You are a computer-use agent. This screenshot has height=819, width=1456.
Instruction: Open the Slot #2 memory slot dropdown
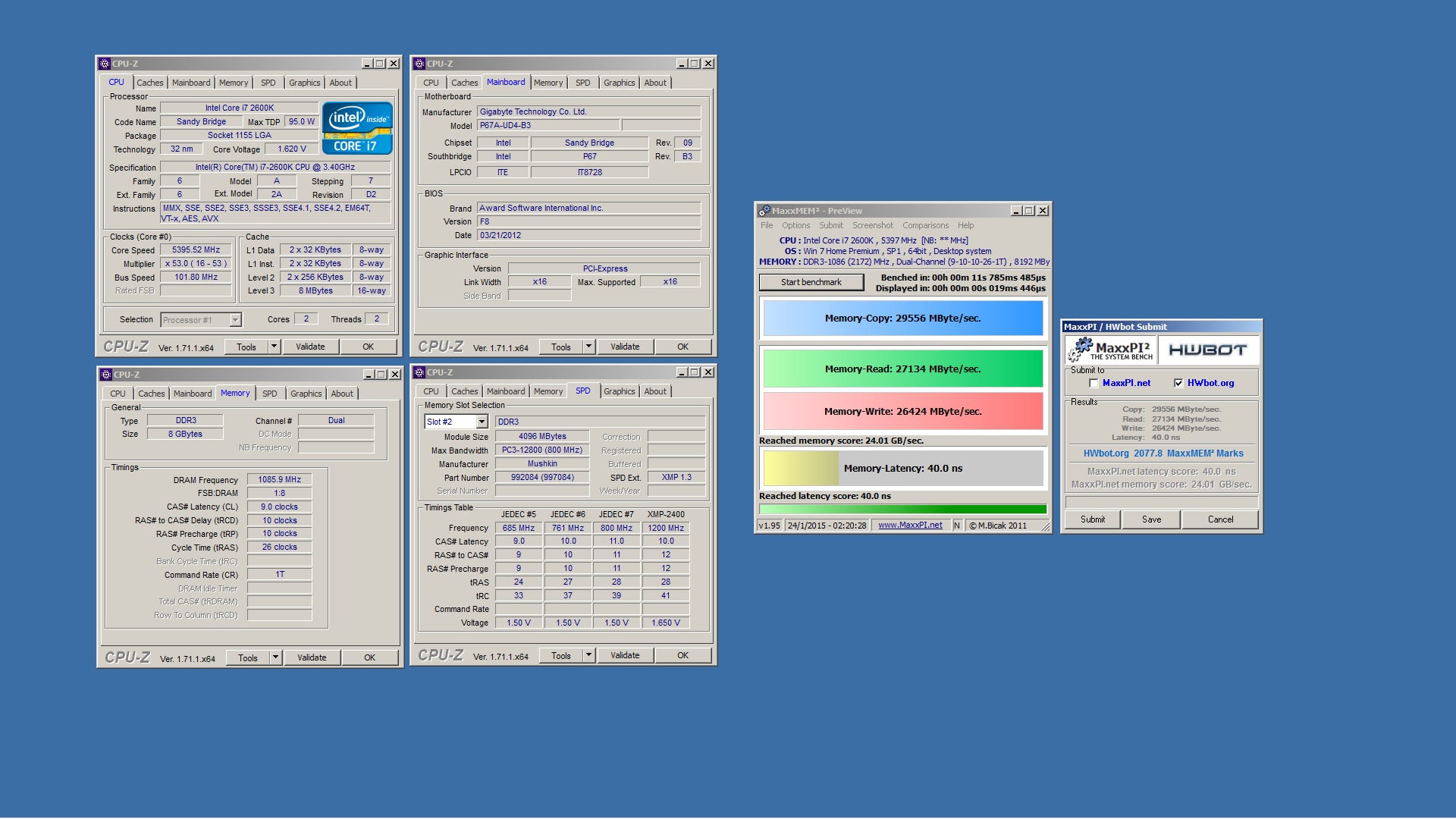[x=482, y=422]
